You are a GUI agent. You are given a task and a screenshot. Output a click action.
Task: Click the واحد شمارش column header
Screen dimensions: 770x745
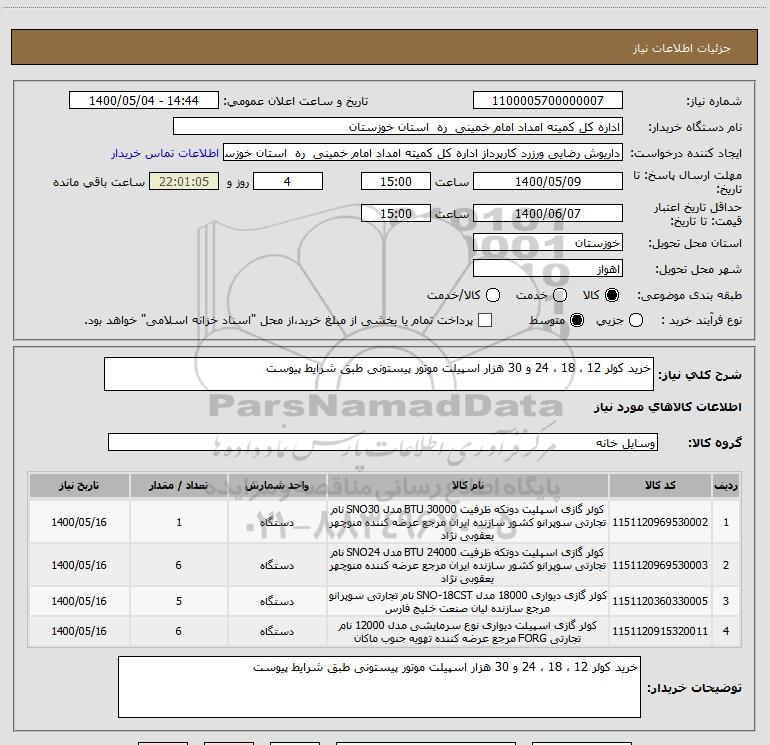point(277,486)
